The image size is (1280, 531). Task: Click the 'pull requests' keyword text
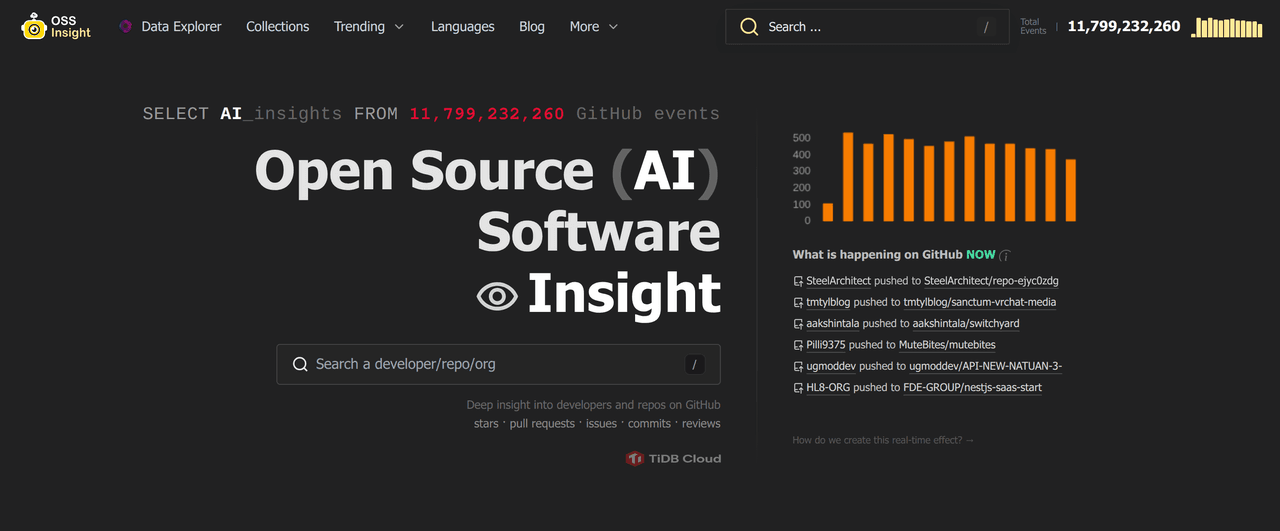pyautogui.click(x=542, y=424)
